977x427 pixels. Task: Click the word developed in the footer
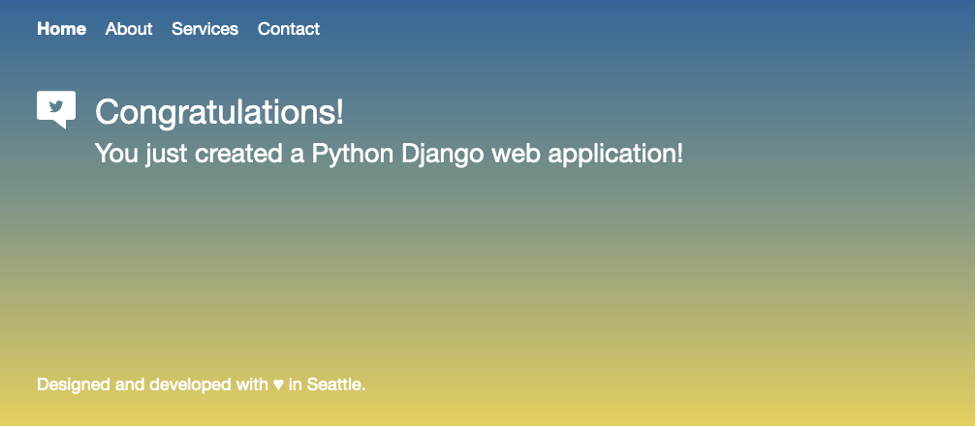tap(190, 385)
